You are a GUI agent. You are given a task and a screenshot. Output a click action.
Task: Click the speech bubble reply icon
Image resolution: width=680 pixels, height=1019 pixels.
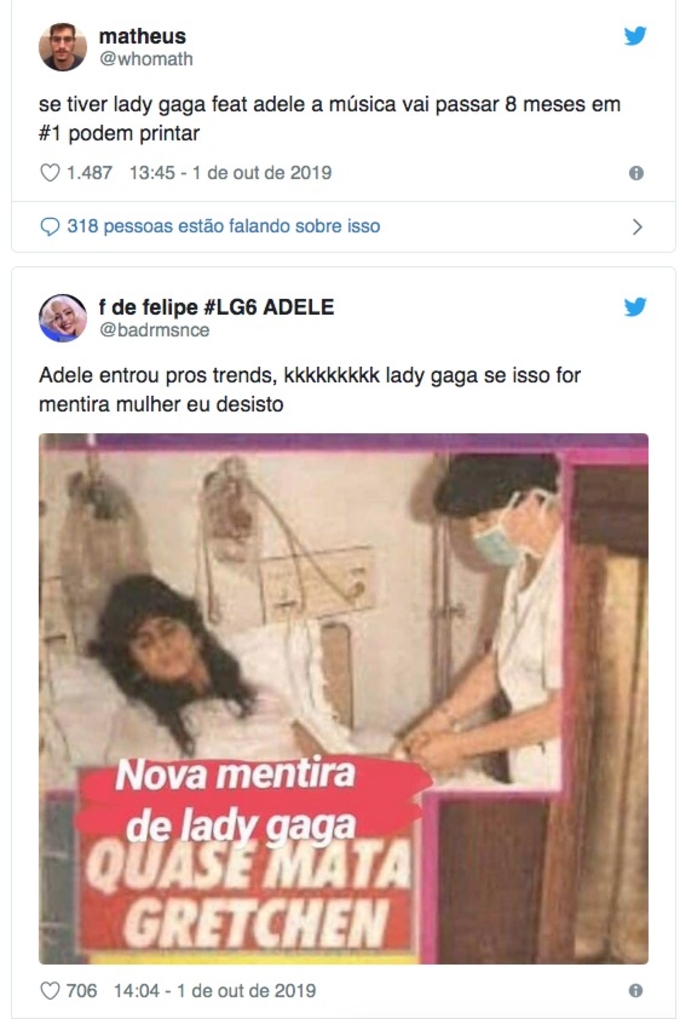[x=49, y=226]
